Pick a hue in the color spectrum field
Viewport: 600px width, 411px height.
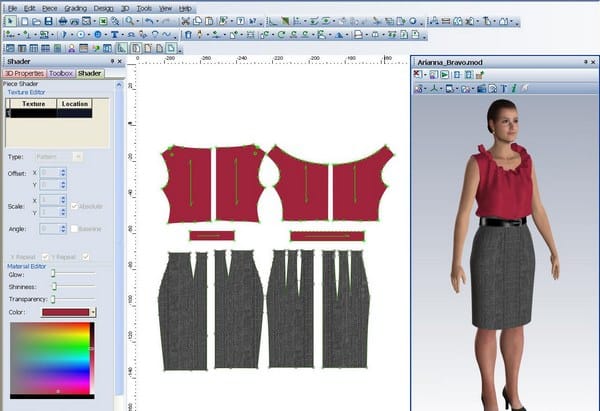click(50, 358)
